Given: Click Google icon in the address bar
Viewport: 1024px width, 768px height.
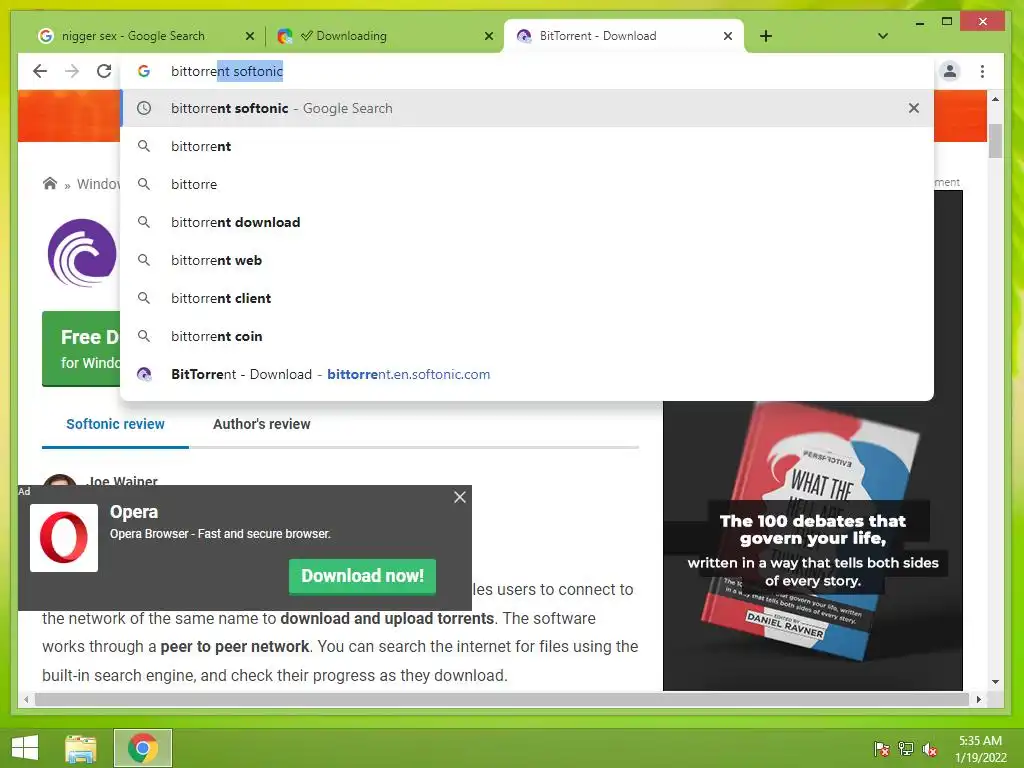Looking at the screenshot, I should point(144,71).
